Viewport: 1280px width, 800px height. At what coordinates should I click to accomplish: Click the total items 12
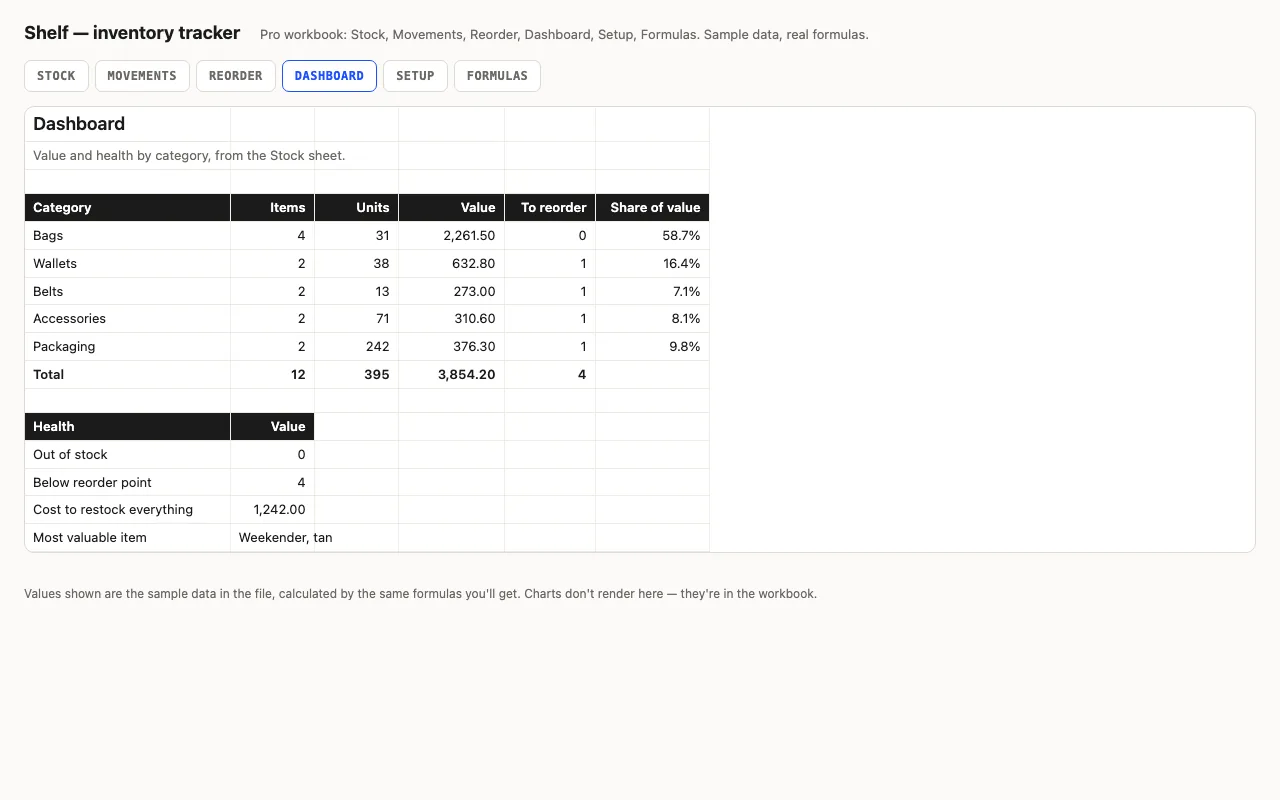(x=273, y=375)
